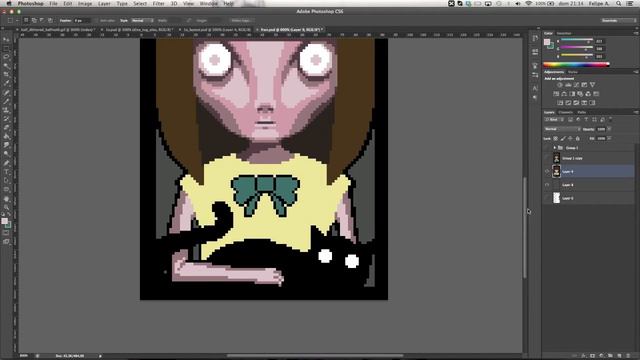640x360 pixels.
Task: Open the Filter menu
Action: 158,4
